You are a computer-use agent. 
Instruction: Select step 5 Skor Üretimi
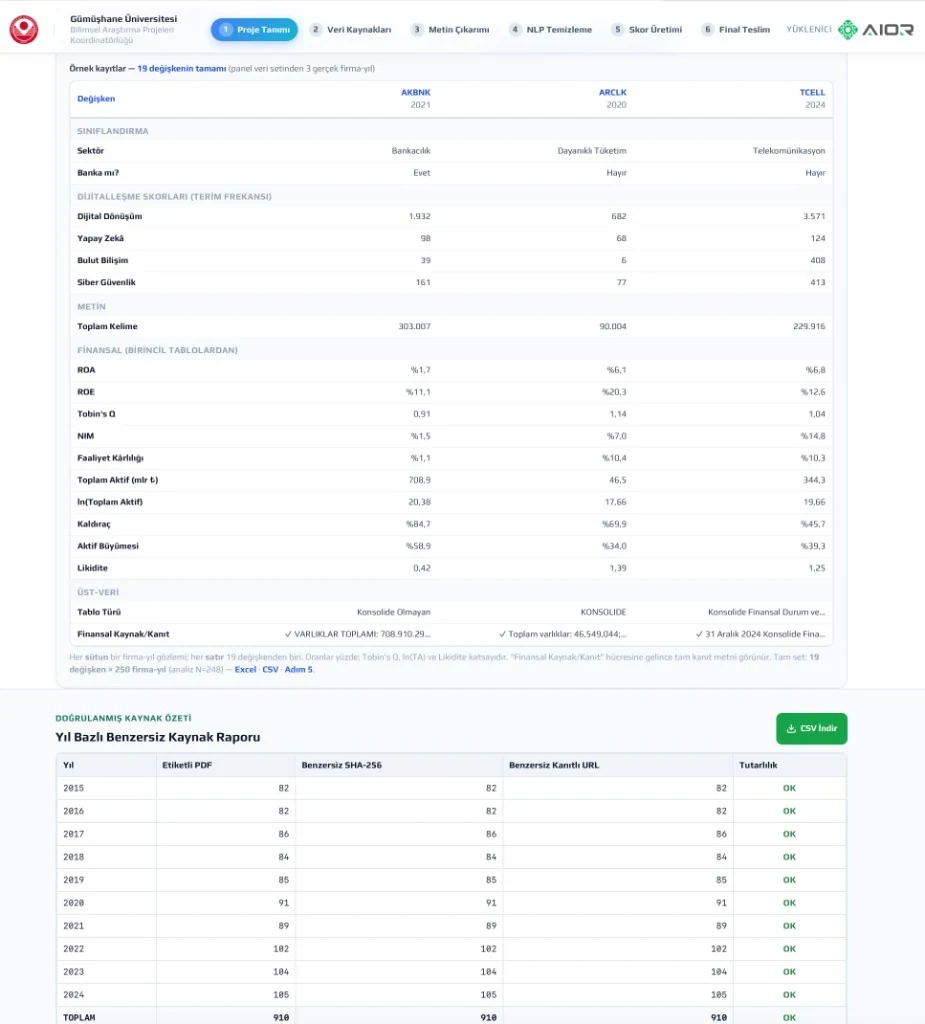(x=646, y=29)
